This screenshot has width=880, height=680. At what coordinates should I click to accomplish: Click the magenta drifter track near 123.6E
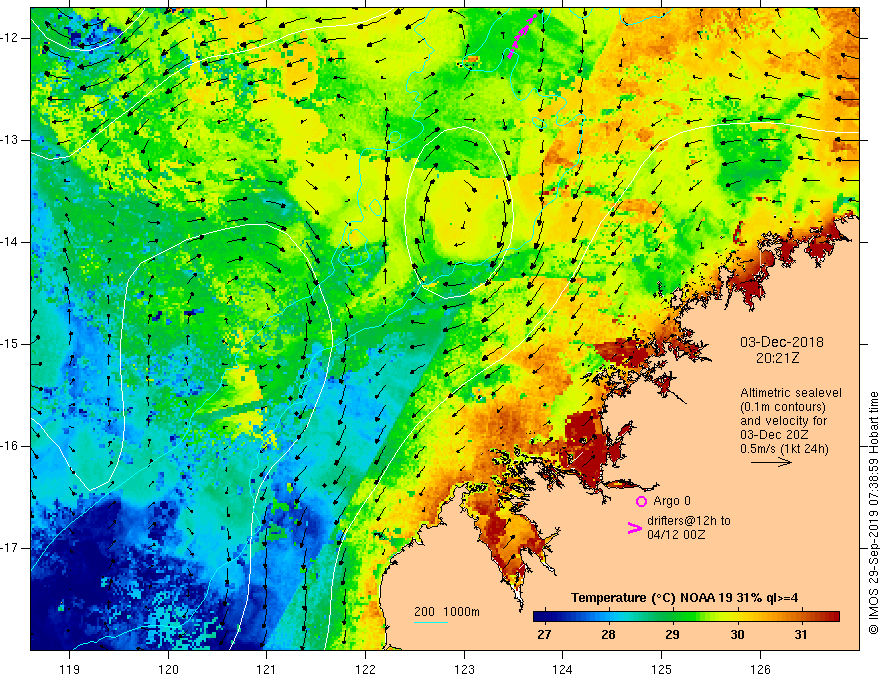[x=522, y=36]
